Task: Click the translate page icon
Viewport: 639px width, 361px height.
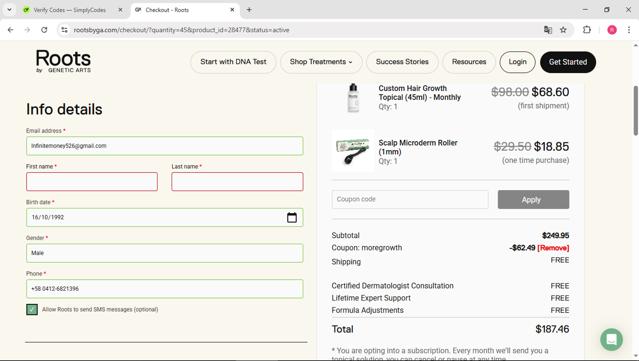Action: pos(548,30)
